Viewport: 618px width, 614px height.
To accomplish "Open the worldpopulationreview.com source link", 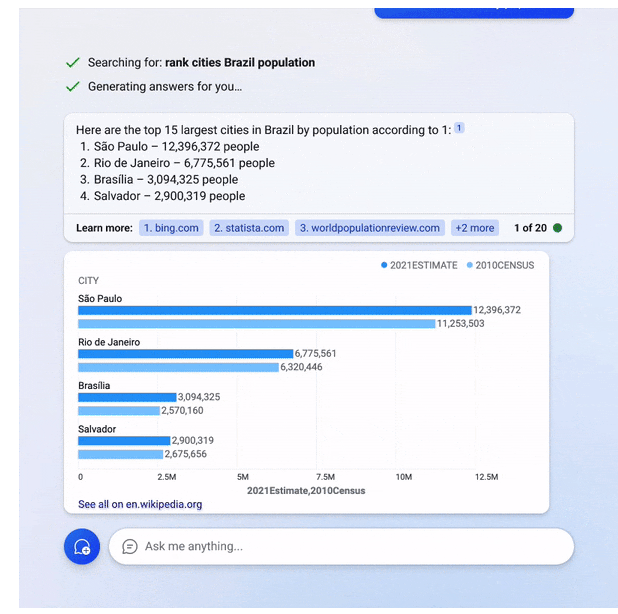I will click(x=369, y=228).
